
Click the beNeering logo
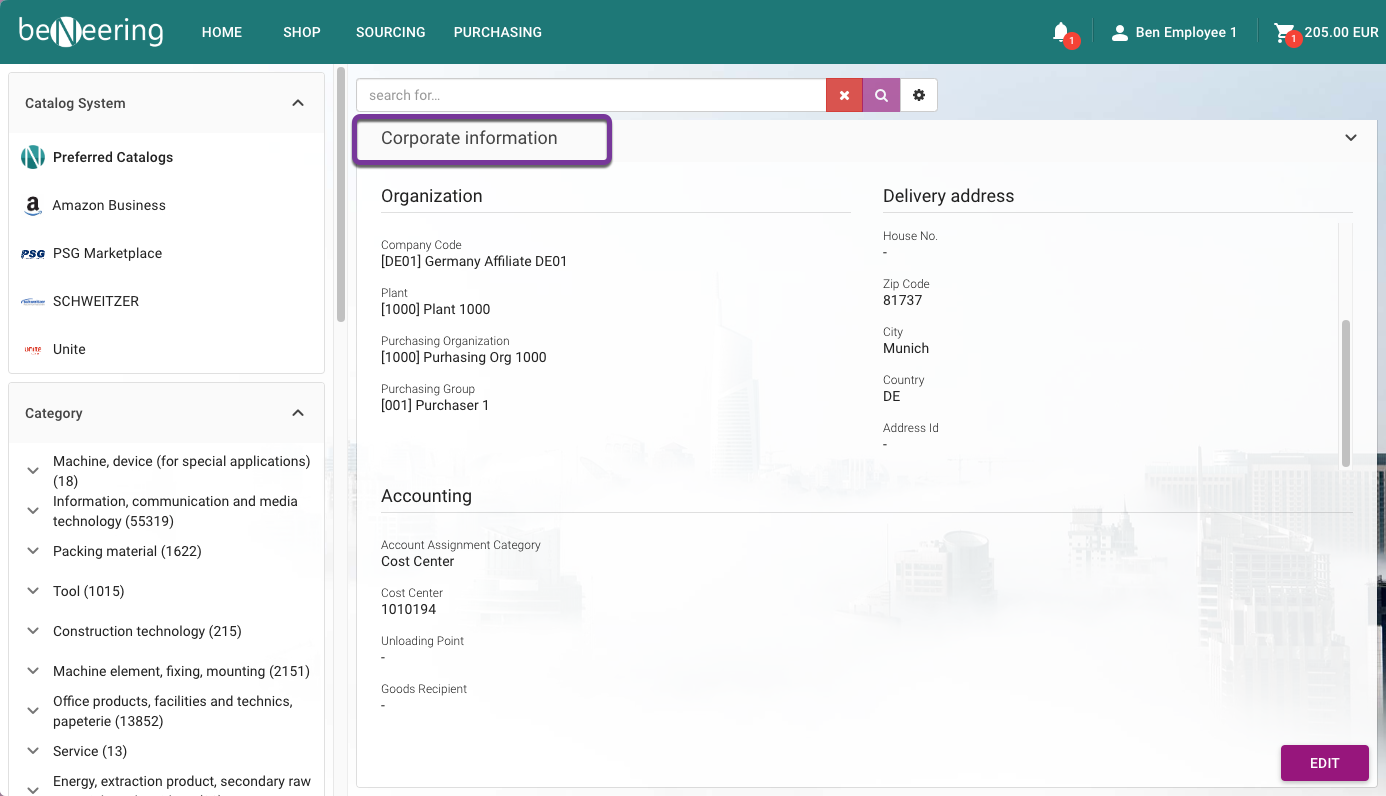tap(91, 32)
